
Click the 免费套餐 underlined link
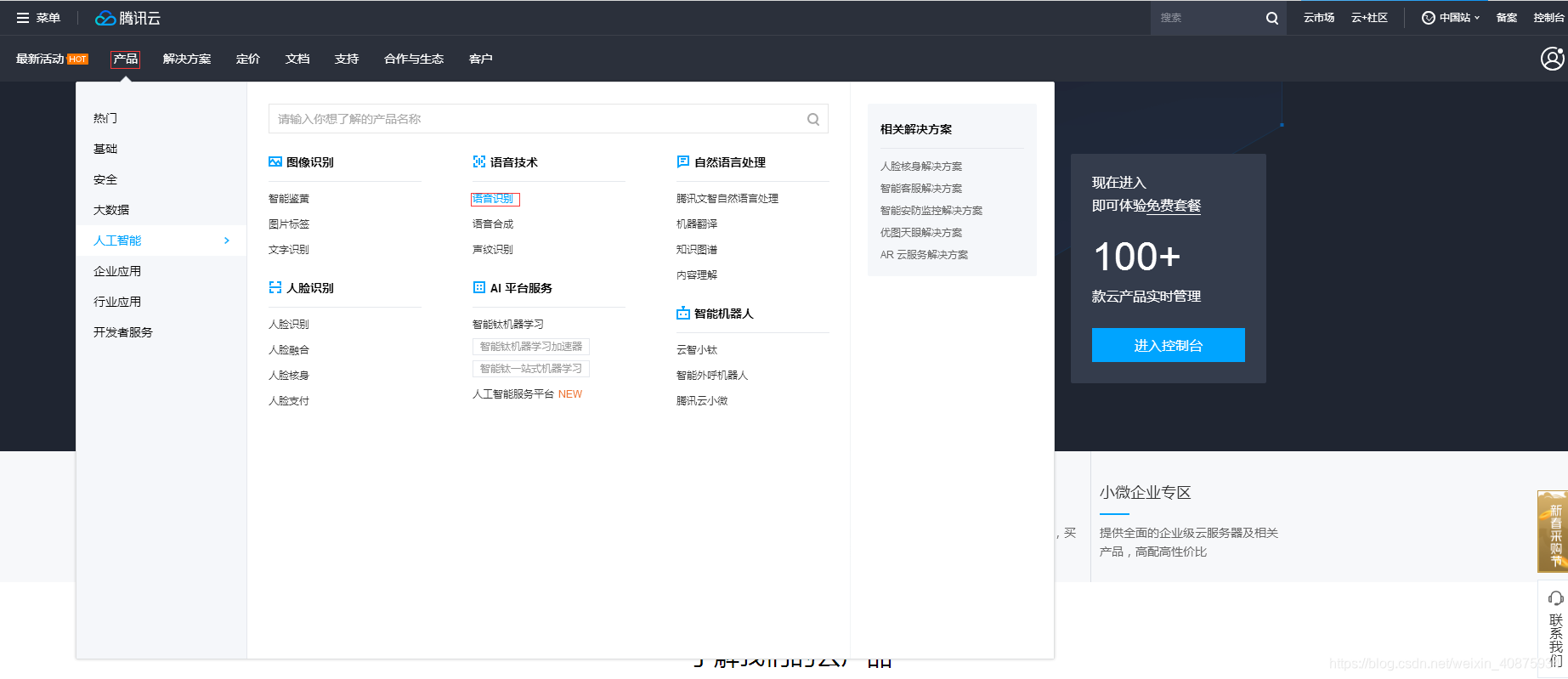[x=1174, y=206]
